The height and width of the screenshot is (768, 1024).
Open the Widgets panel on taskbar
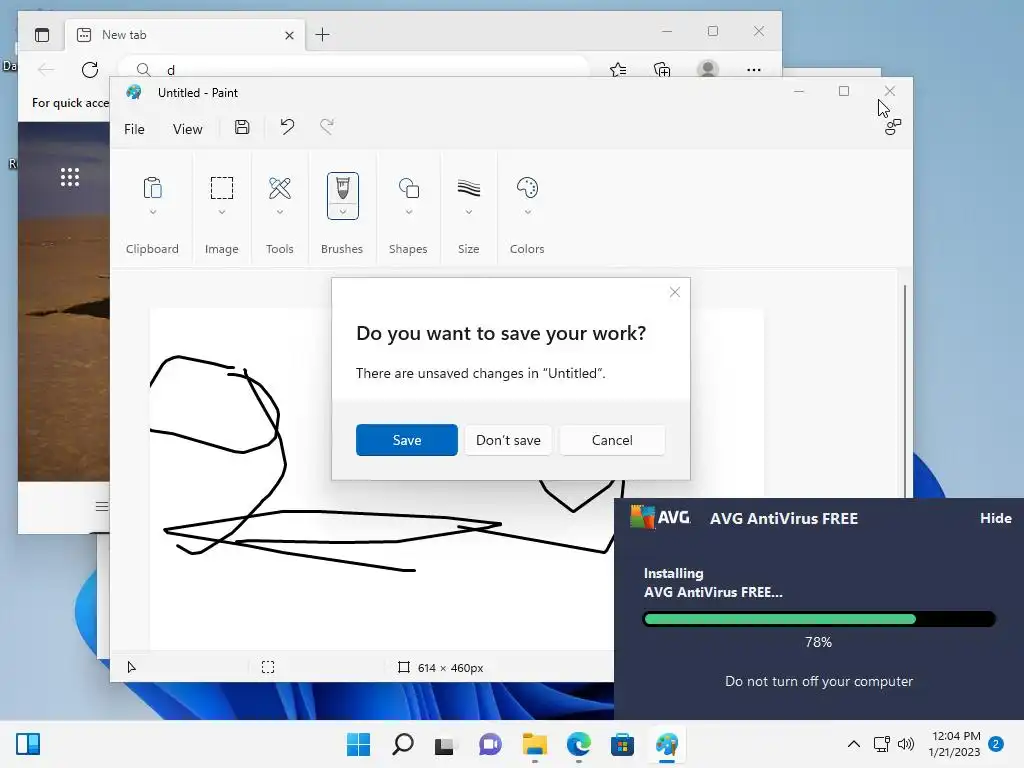point(28,744)
